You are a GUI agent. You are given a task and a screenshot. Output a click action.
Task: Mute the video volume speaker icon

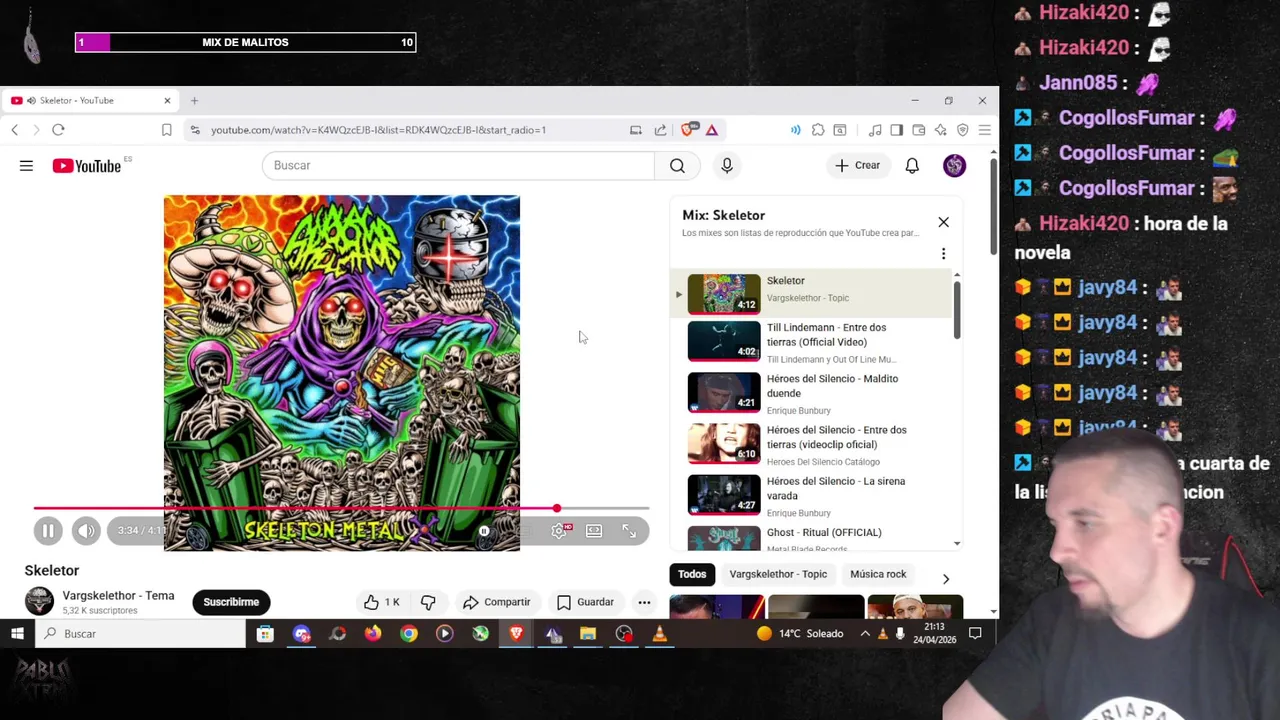(86, 531)
